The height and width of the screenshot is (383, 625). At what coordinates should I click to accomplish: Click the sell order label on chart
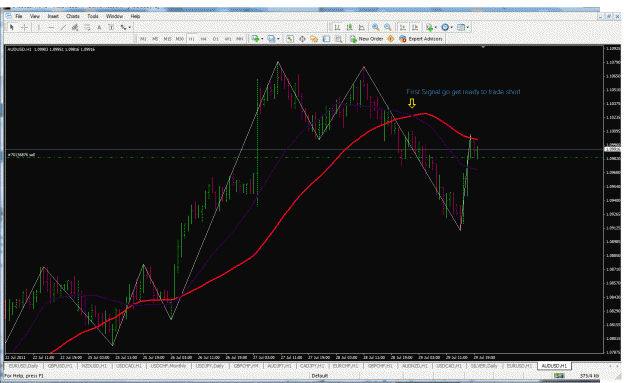click(22, 155)
